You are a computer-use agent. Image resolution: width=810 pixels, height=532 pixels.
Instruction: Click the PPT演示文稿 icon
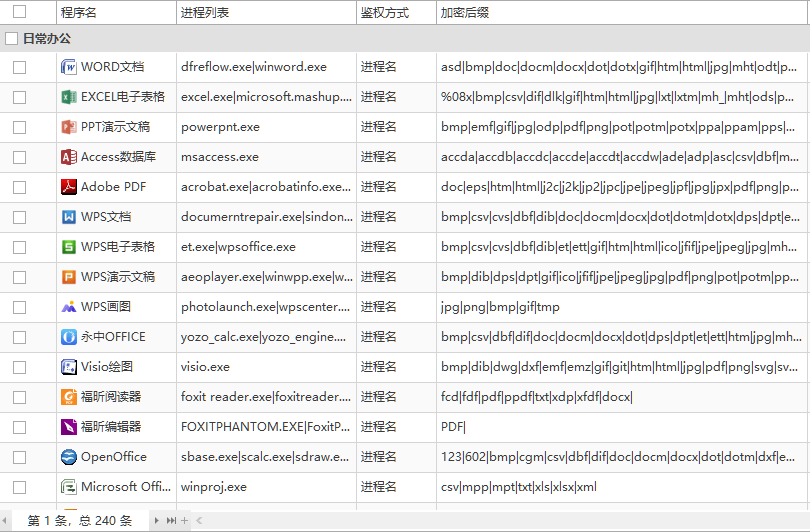tap(69, 127)
